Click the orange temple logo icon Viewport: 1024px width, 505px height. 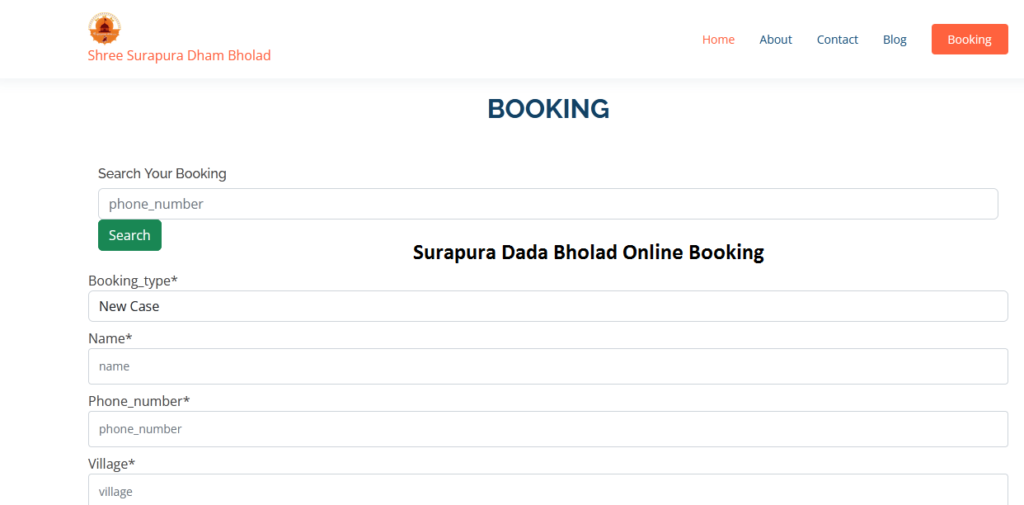104,27
